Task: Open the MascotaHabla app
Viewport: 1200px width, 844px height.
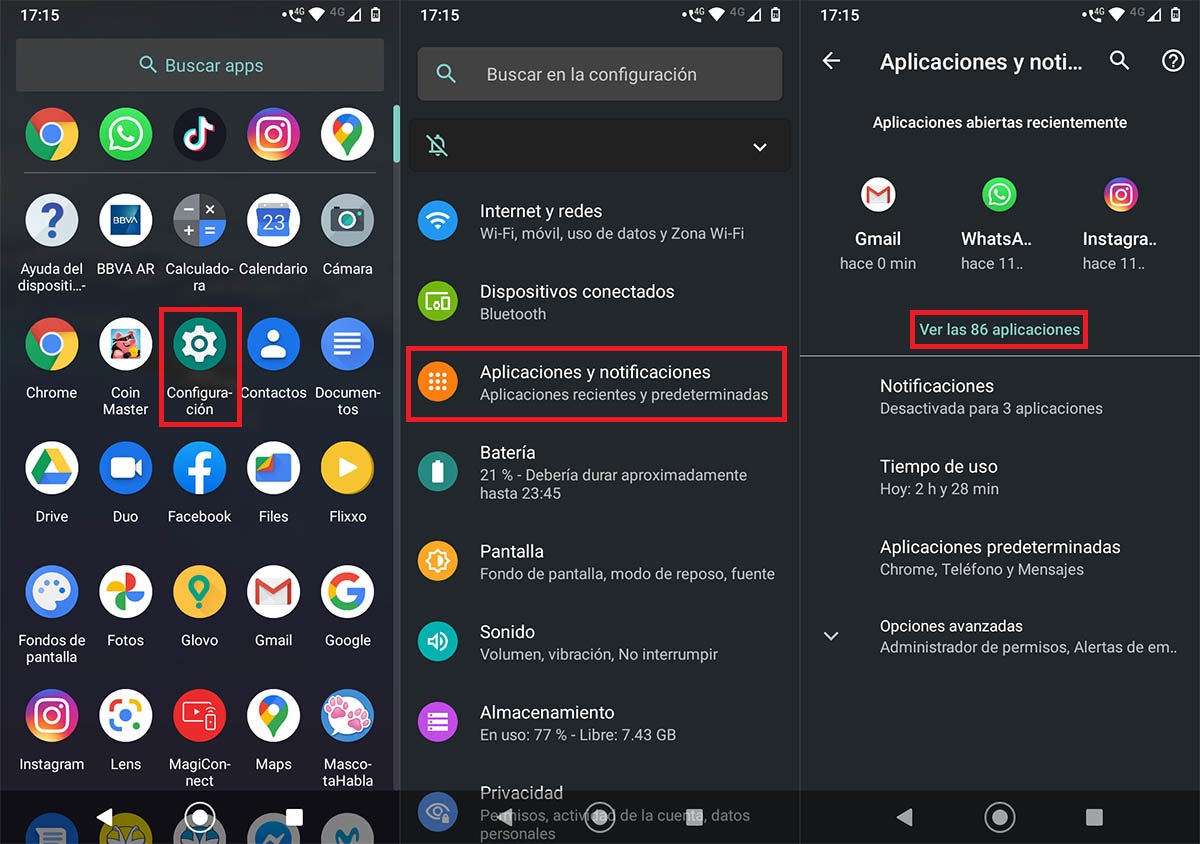Action: (347, 739)
